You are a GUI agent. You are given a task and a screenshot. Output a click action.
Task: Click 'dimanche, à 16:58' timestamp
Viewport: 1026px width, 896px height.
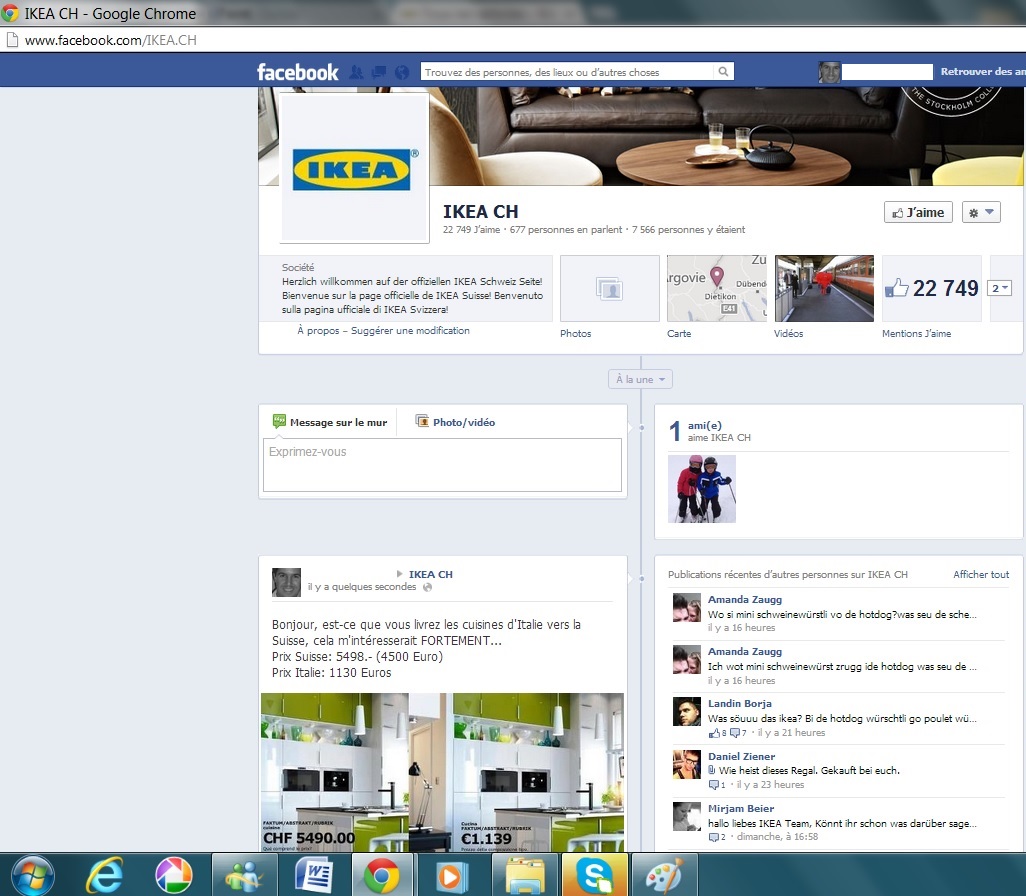777,836
